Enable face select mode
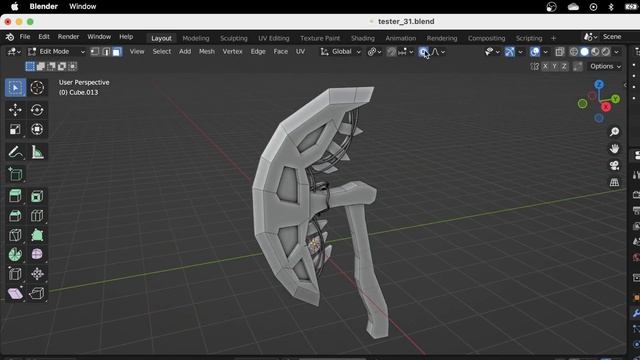The width and height of the screenshot is (640, 360). pos(117,52)
